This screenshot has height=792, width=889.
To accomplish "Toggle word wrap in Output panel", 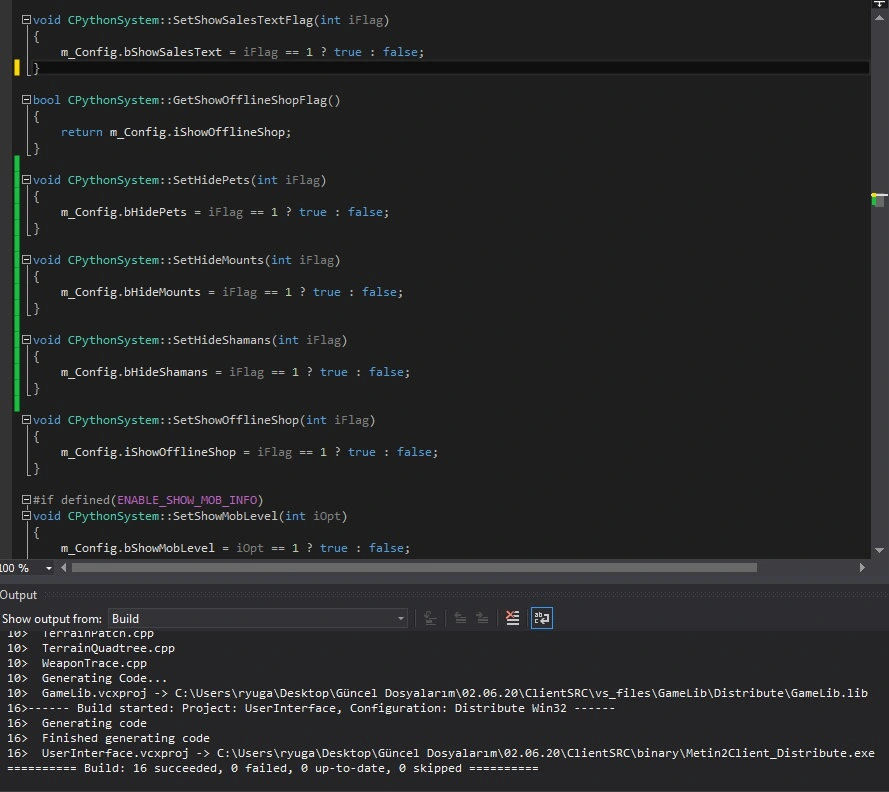I will coord(541,618).
